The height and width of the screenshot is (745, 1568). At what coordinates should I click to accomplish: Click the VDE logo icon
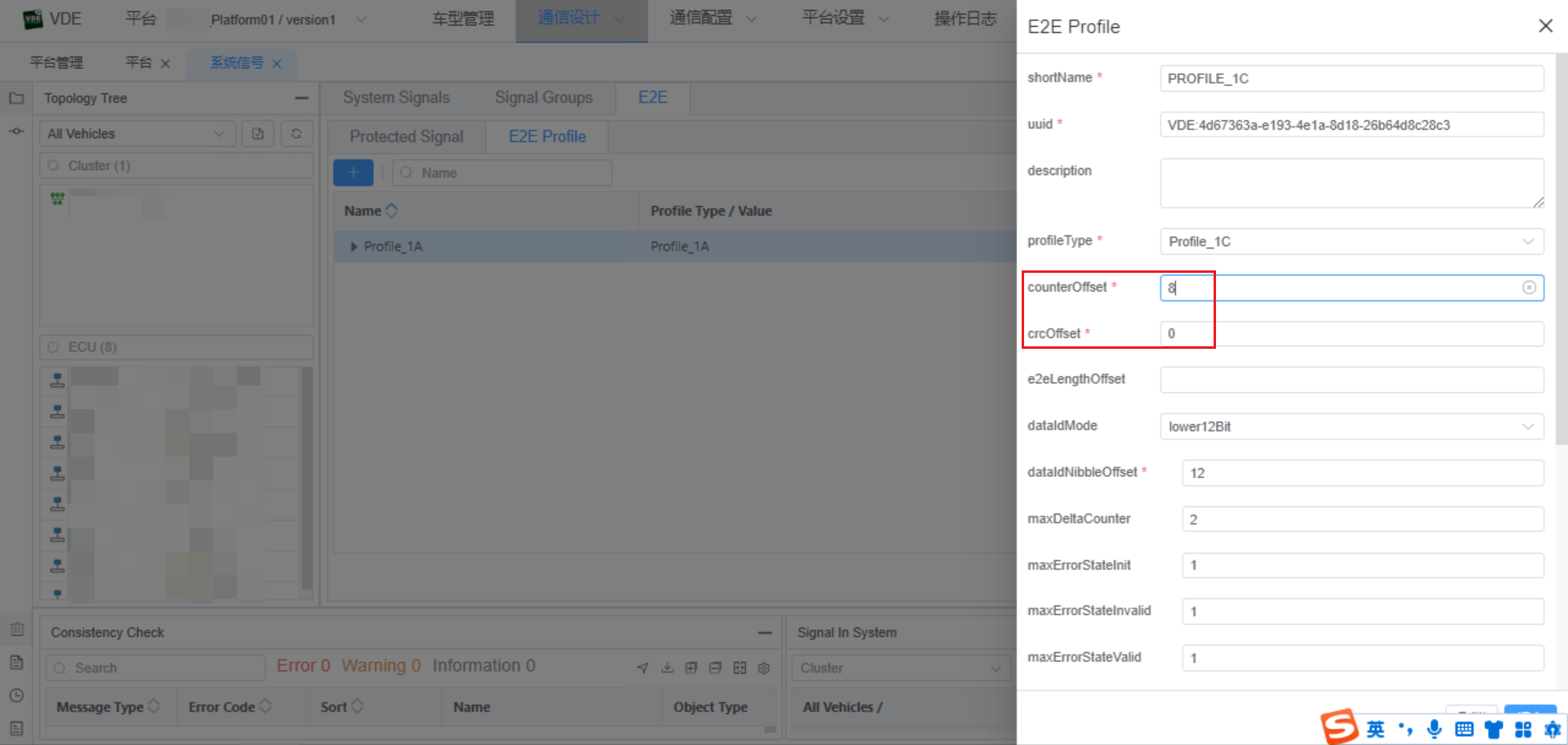33,19
